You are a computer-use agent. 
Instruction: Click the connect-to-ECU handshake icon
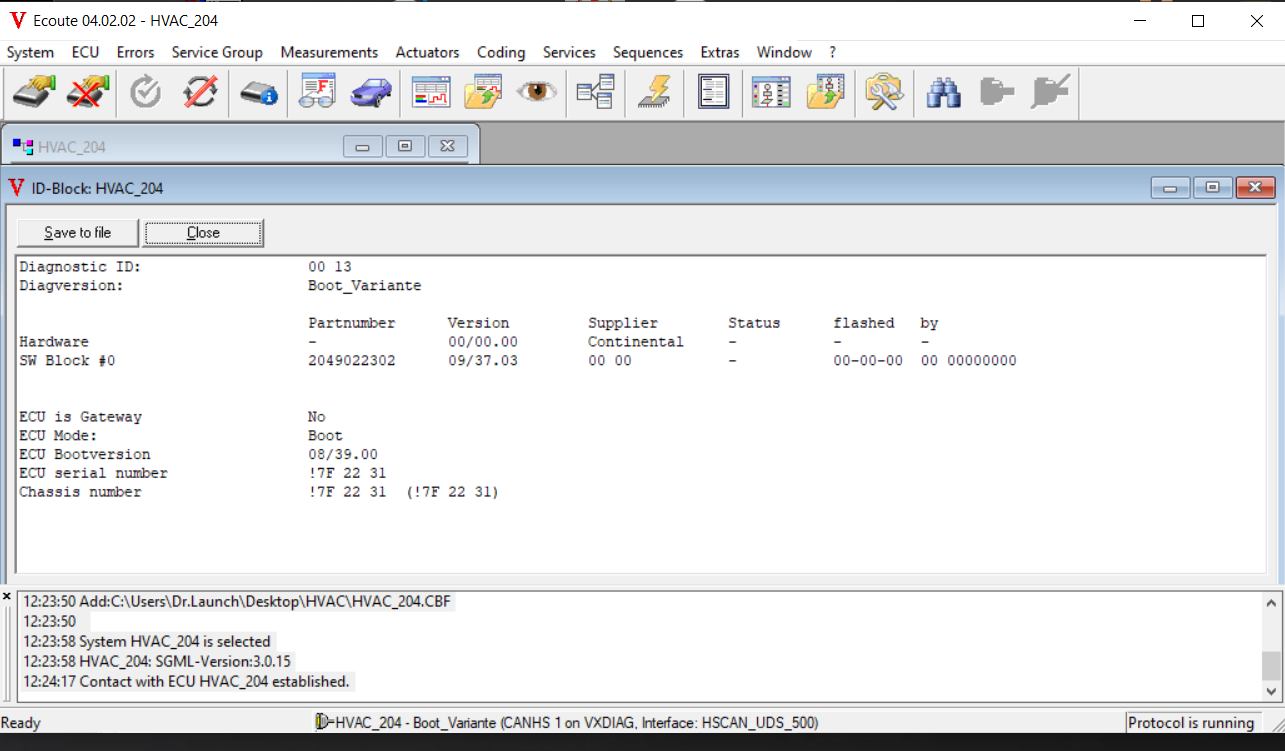[x=33, y=93]
